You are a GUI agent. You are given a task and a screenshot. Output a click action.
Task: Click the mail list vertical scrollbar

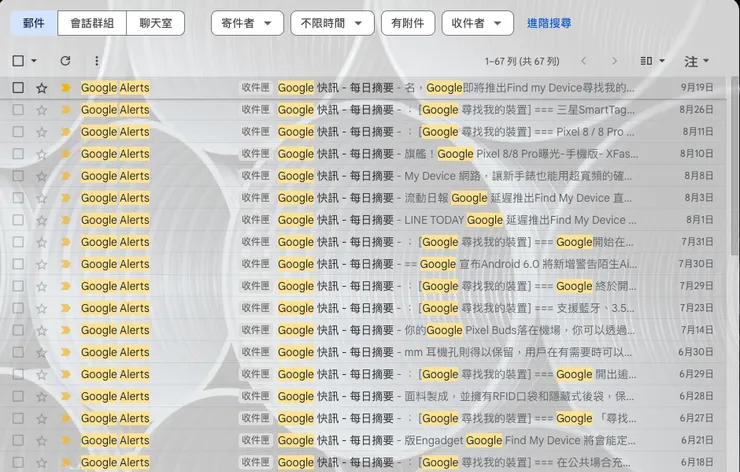point(734,165)
